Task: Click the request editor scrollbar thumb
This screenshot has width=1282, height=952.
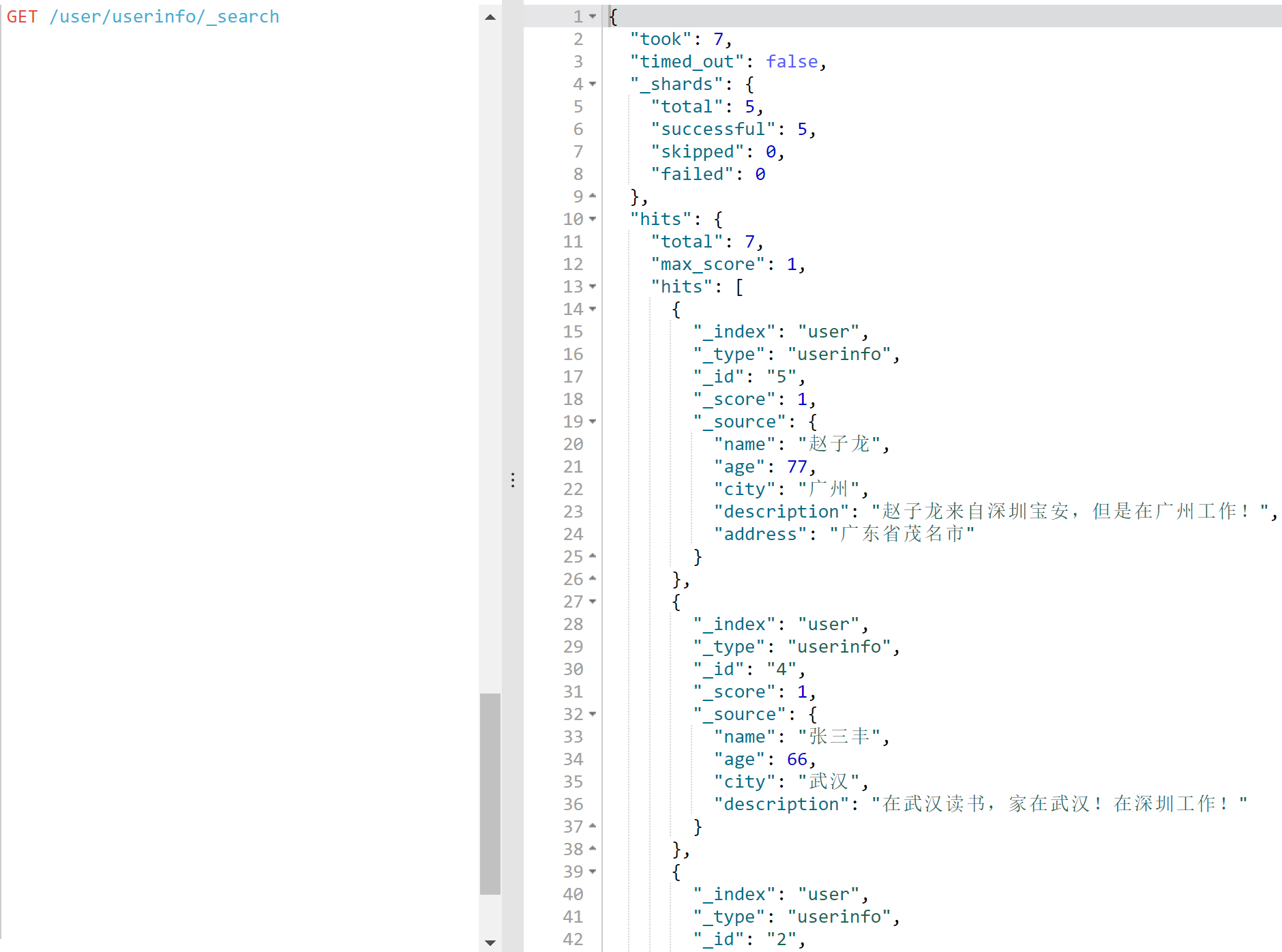Action: pyautogui.click(x=490, y=794)
